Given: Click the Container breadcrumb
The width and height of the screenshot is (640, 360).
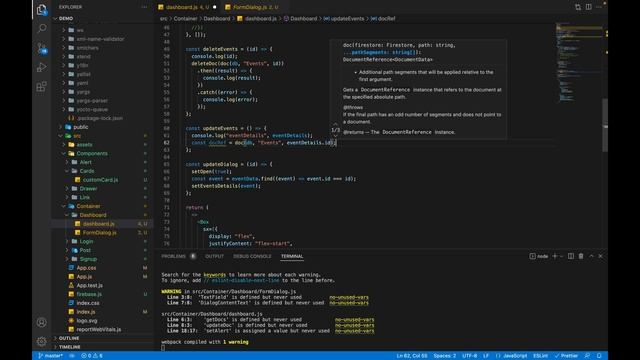Looking at the screenshot, I should [185, 18].
